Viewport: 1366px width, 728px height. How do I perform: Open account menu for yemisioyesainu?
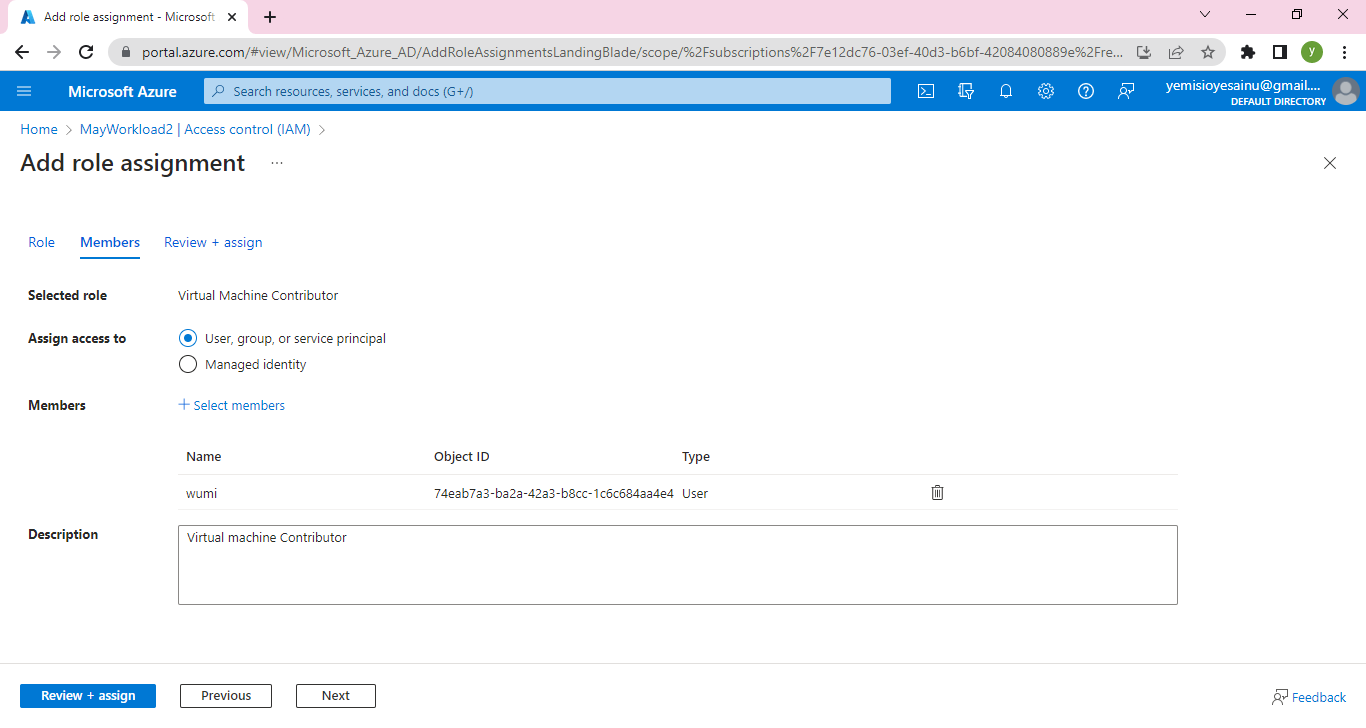point(1260,91)
